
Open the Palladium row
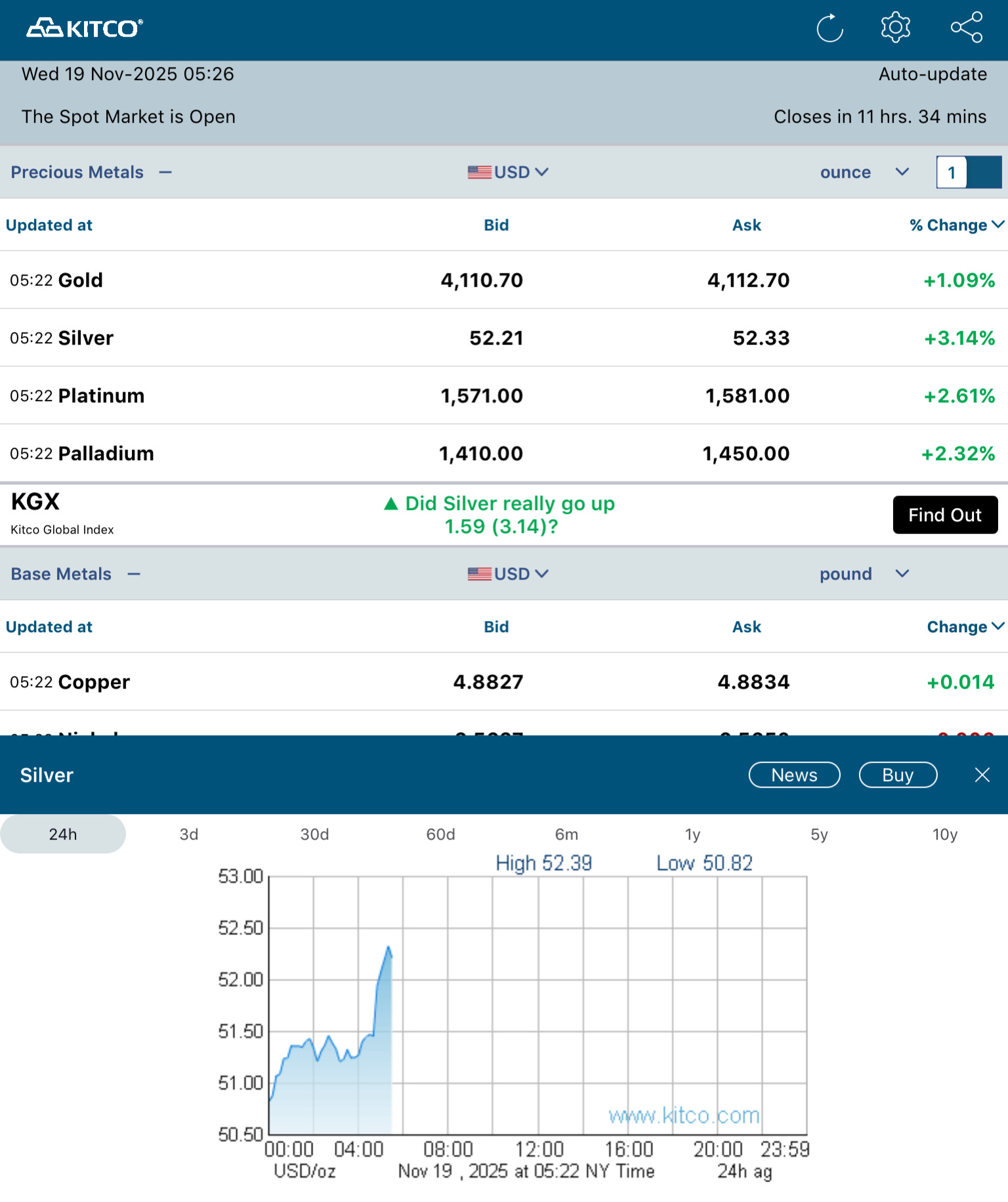[504, 453]
